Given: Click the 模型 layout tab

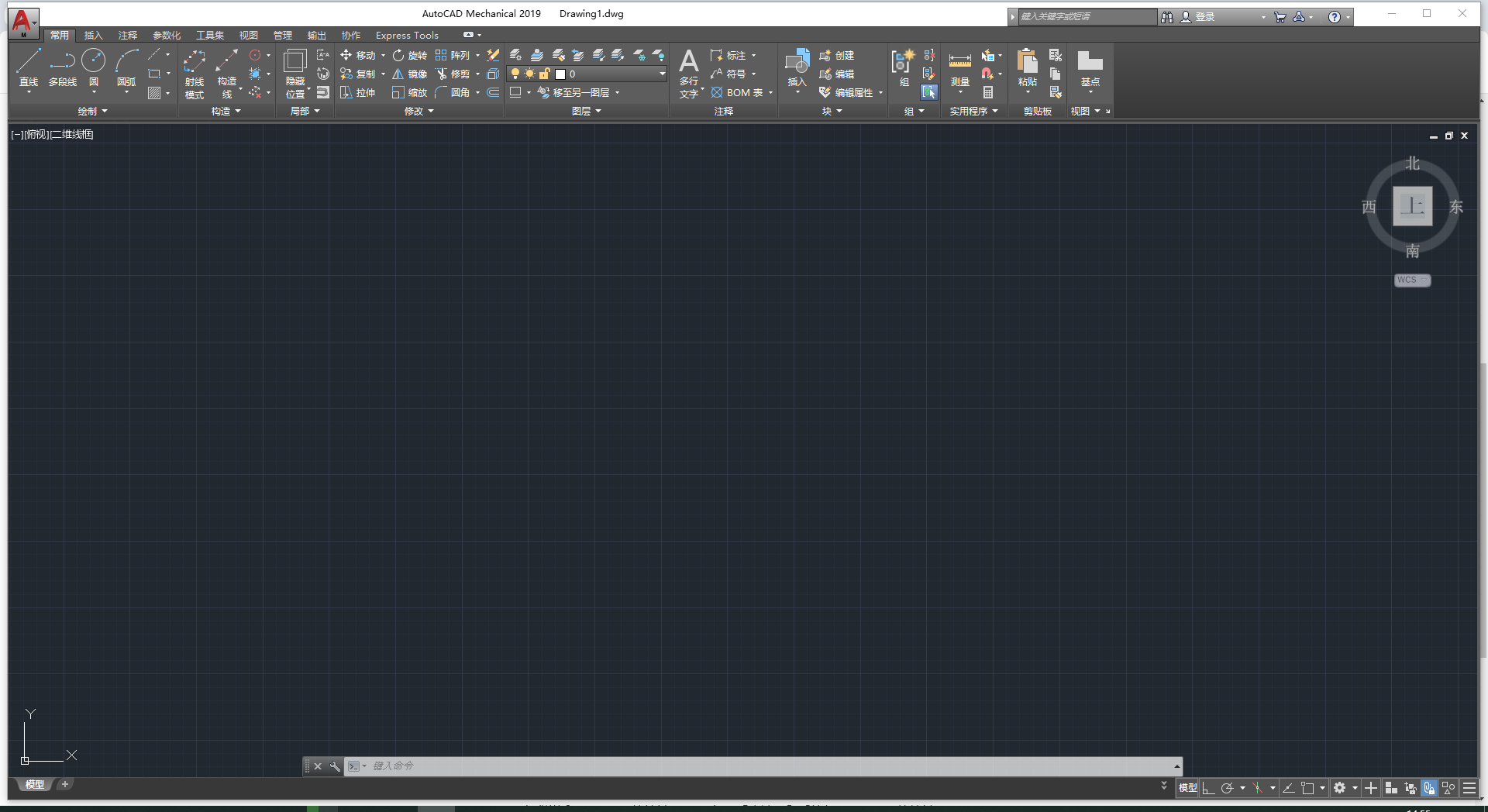Looking at the screenshot, I should tap(34, 784).
